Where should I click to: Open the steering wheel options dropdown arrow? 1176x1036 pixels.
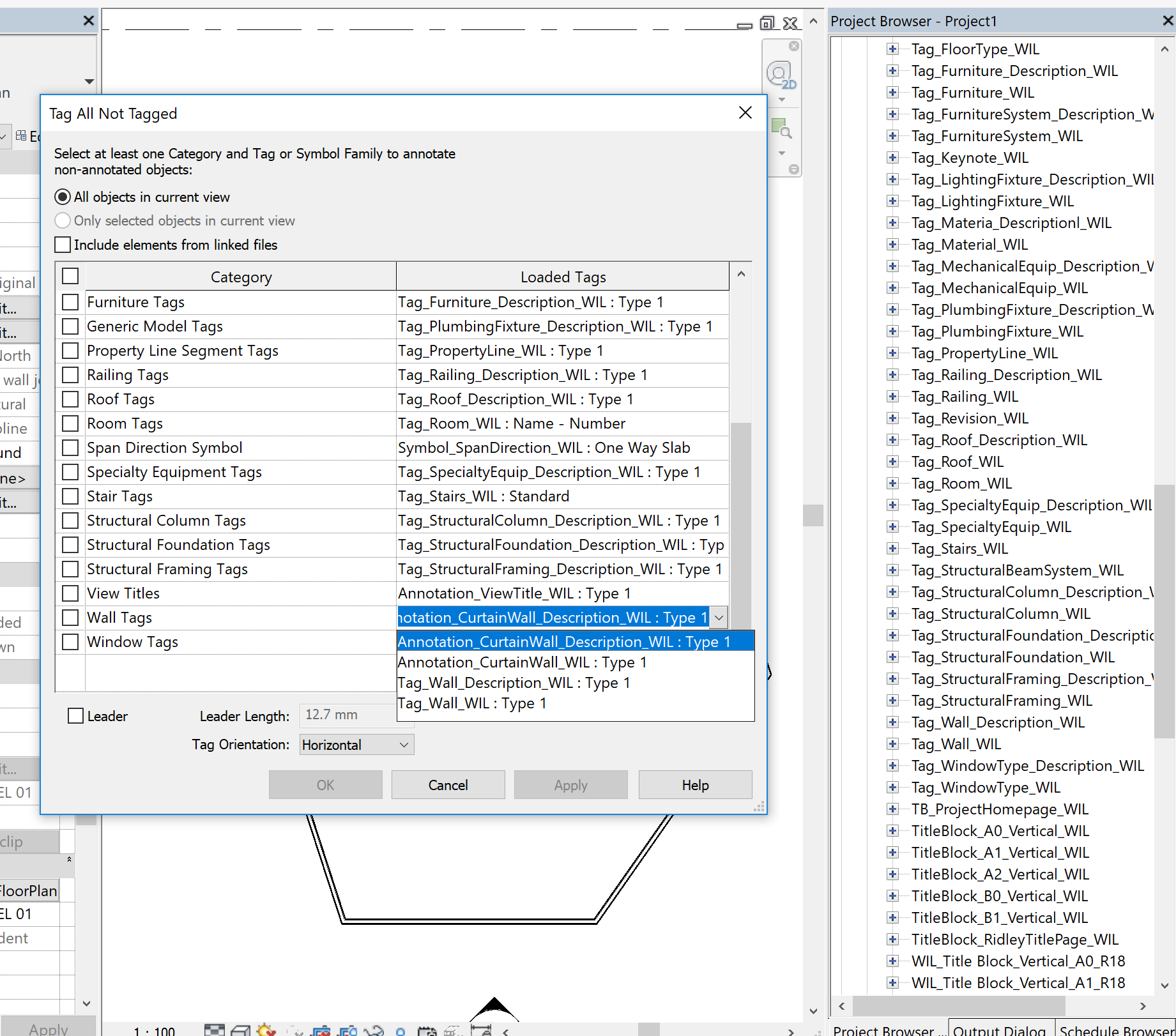782,100
